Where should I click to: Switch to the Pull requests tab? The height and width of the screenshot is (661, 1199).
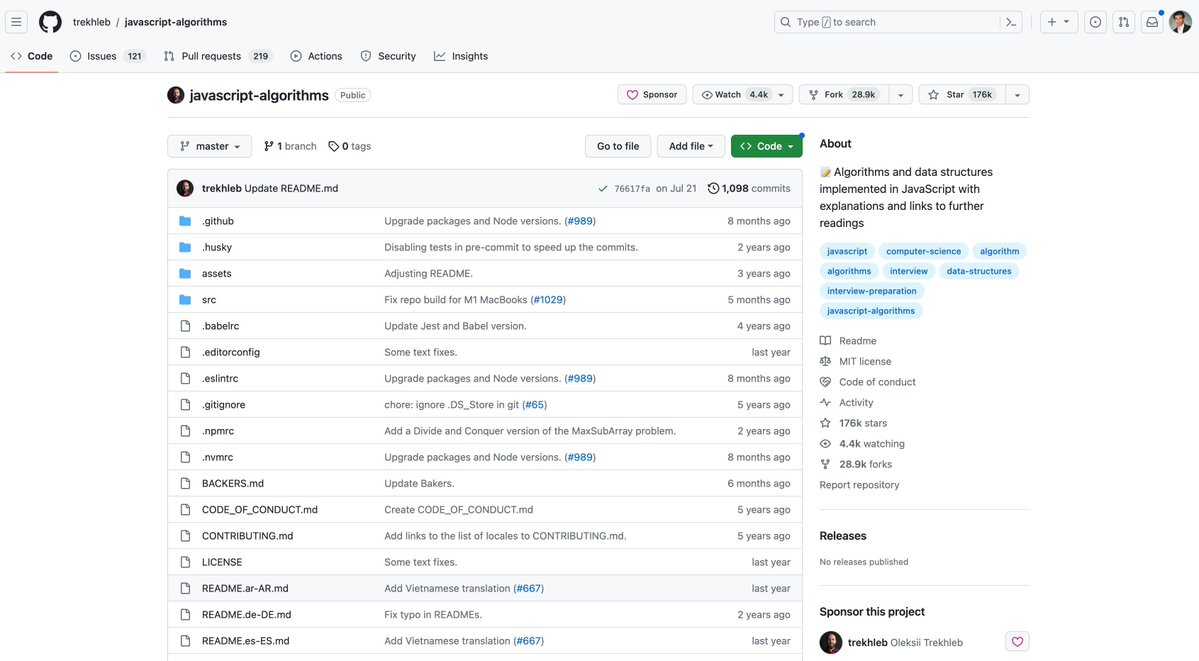219,56
